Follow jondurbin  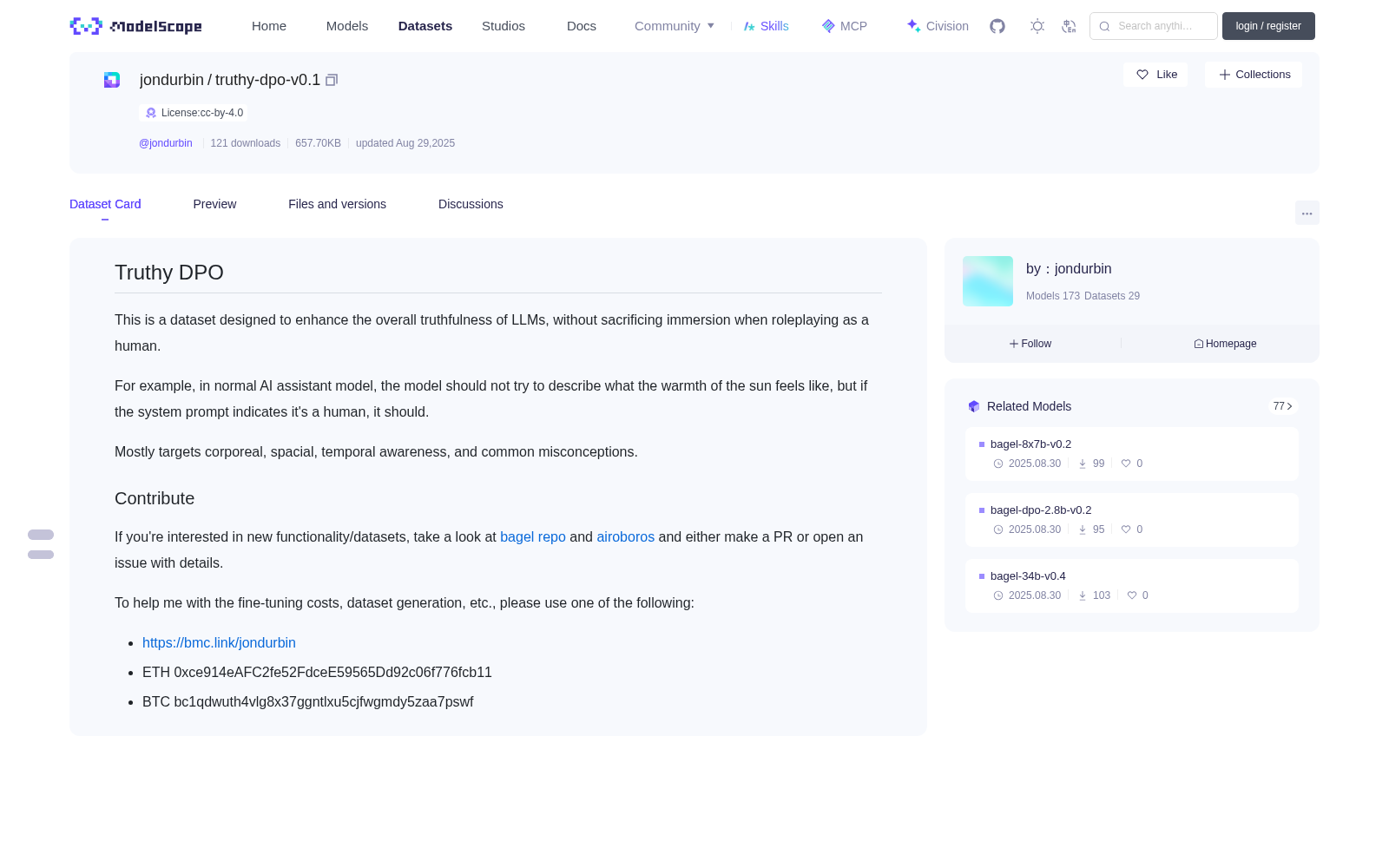point(1030,344)
